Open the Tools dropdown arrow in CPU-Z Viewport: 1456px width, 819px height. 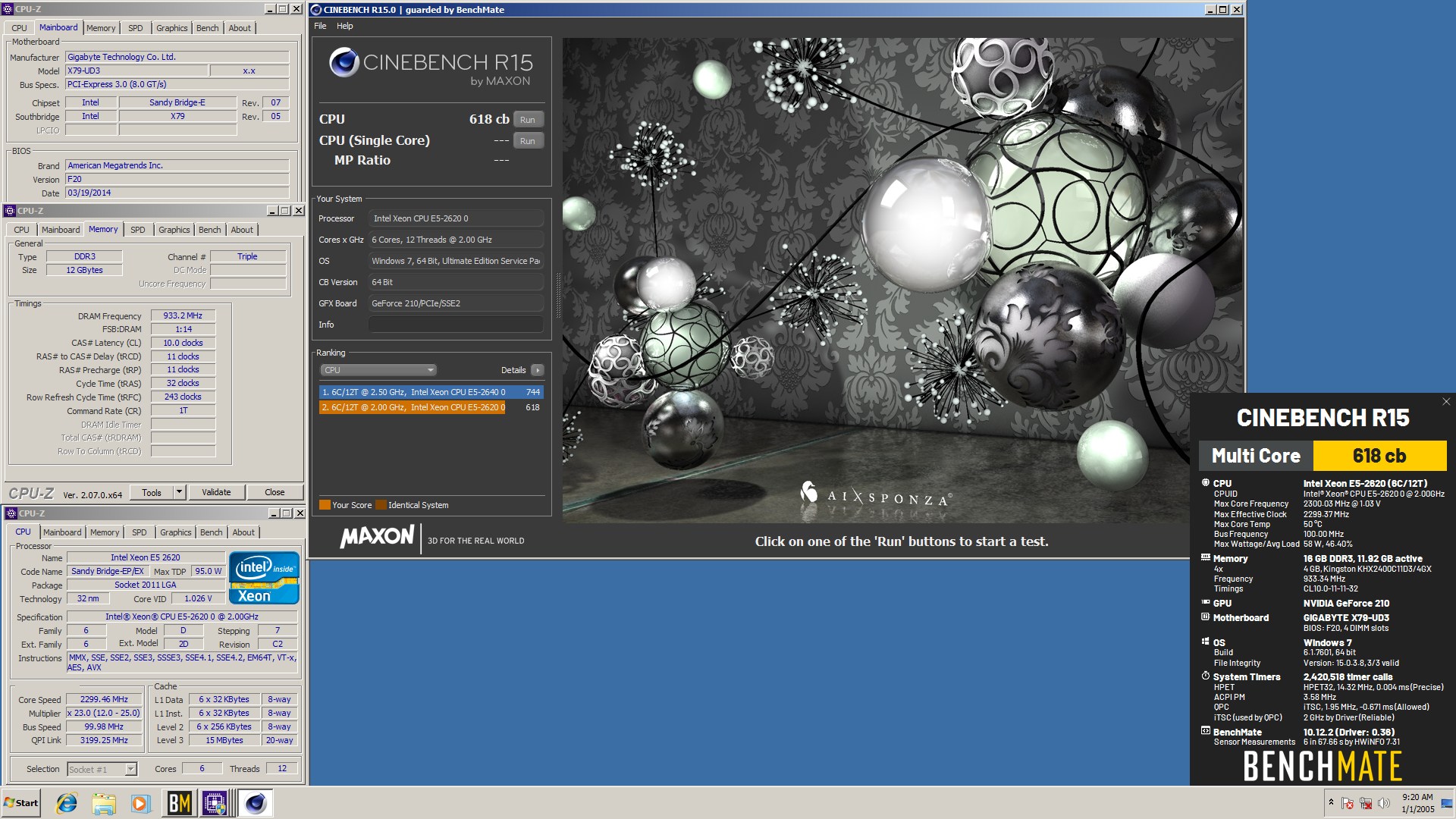(180, 492)
